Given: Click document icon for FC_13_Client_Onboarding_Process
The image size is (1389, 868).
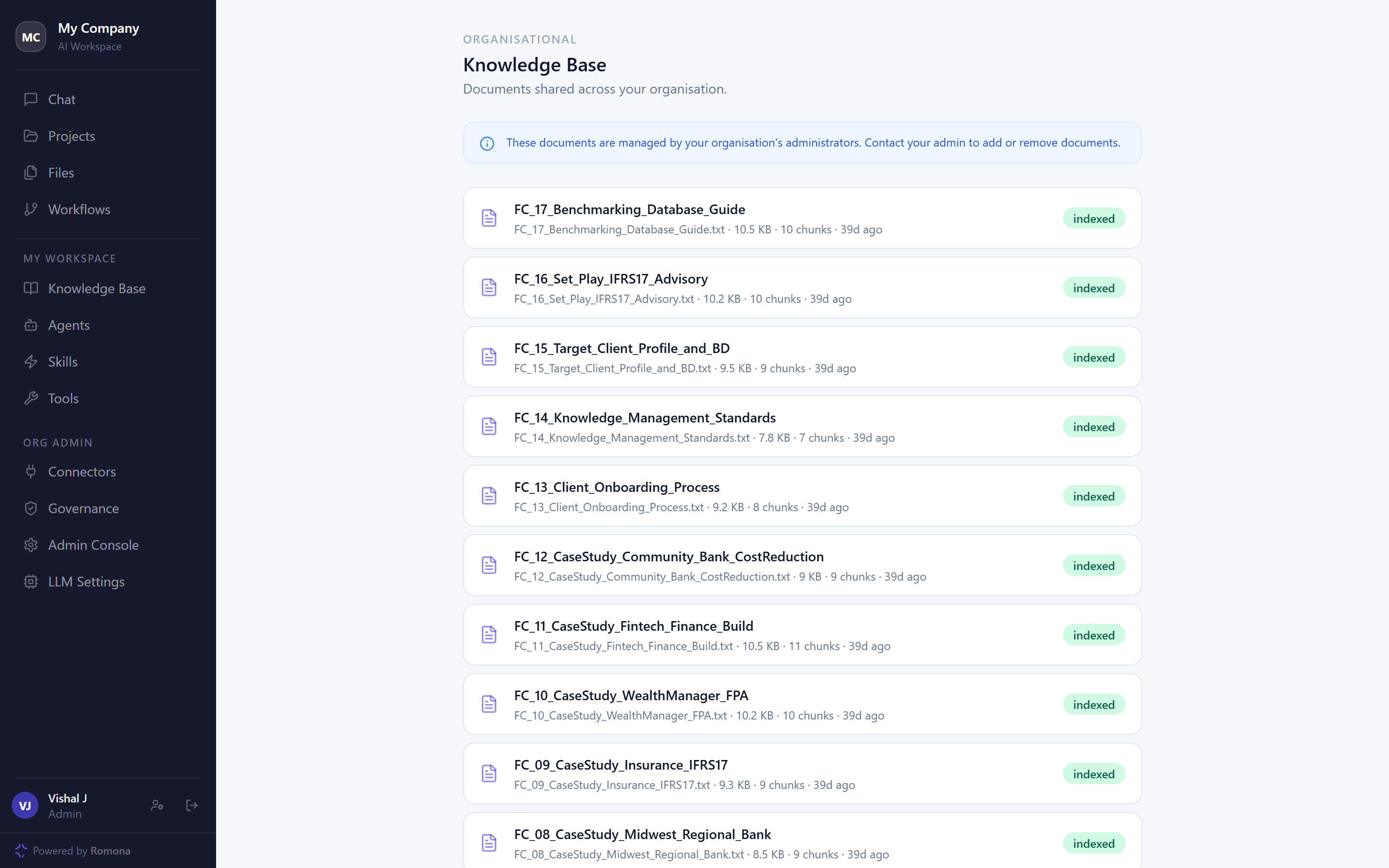Looking at the screenshot, I should pos(489,496).
